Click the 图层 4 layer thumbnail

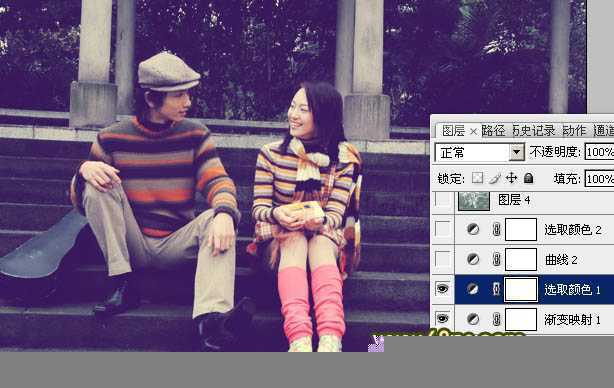click(474, 200)
